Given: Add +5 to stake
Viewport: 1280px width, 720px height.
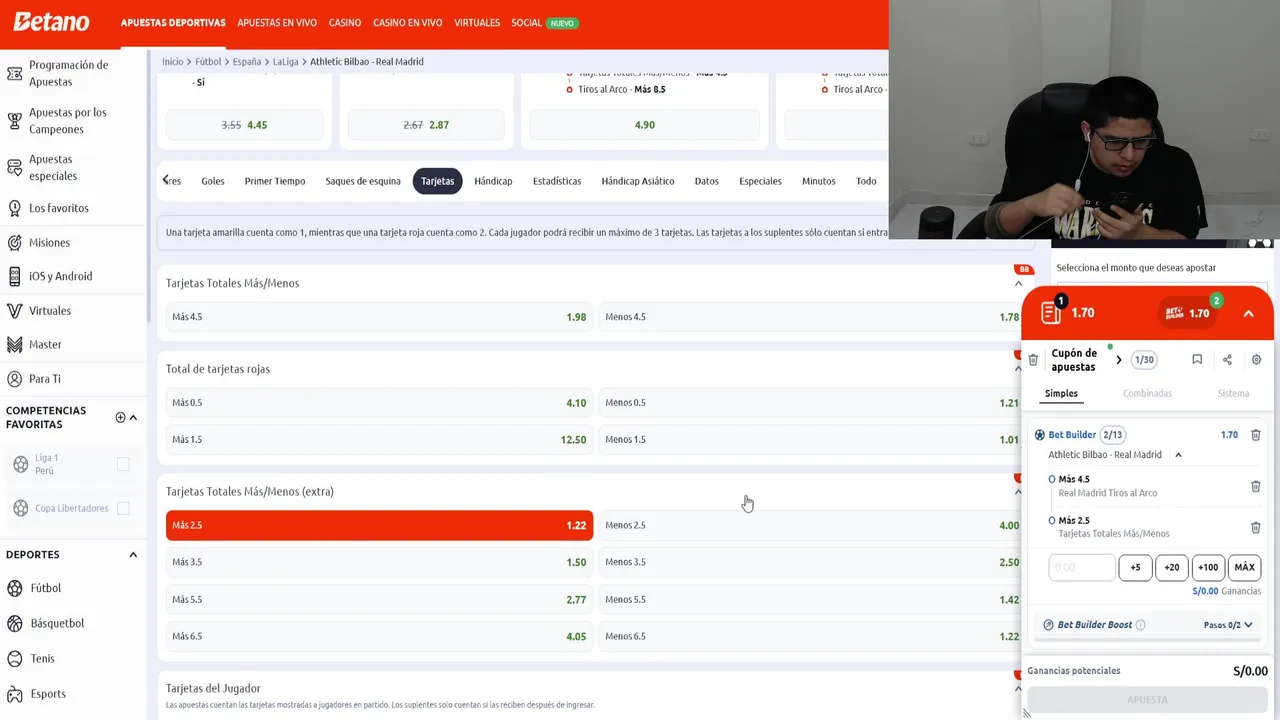Looking at the screenshot, I should [x=1135, y=567].
